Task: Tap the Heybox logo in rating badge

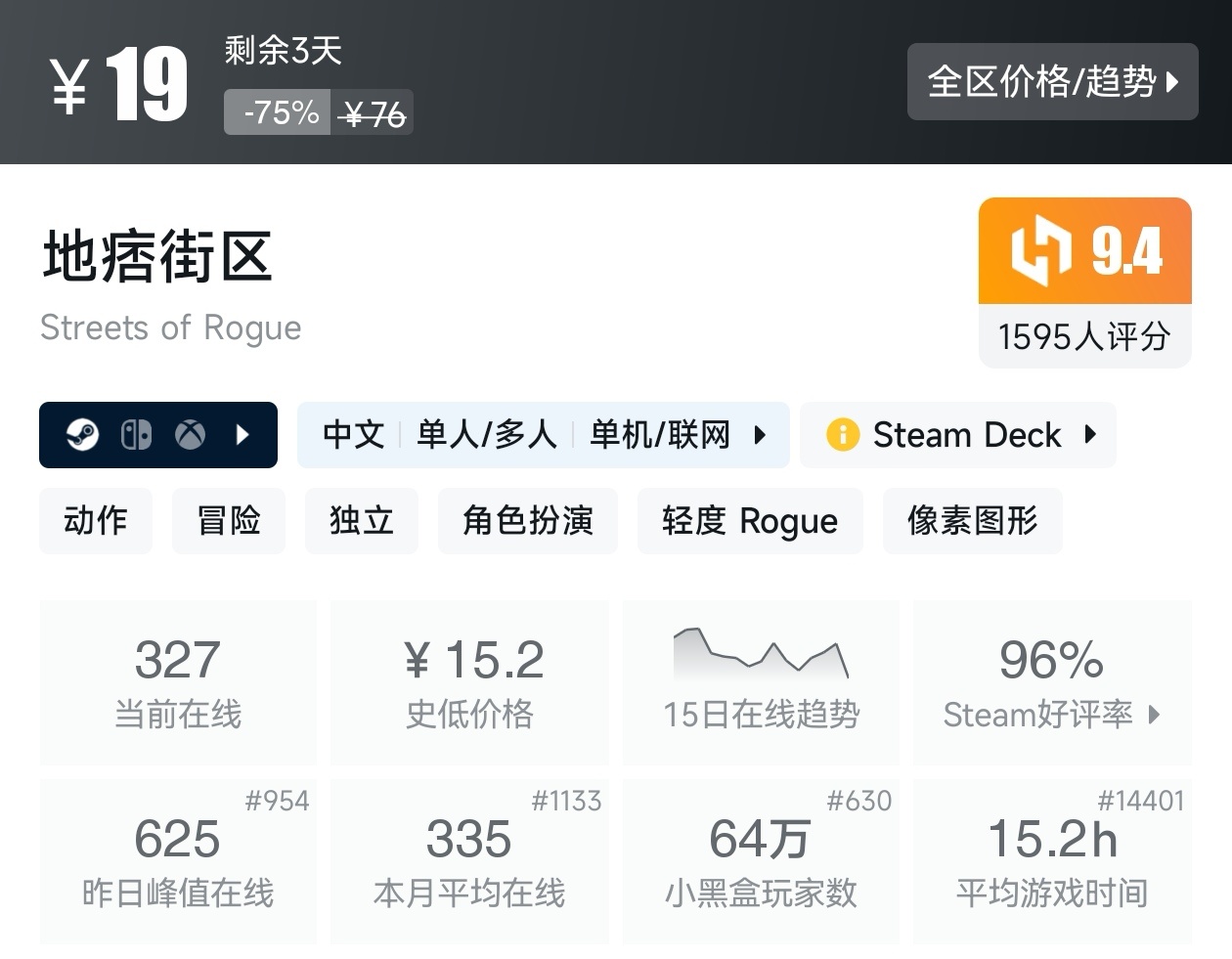Action: pos(1041,250)
